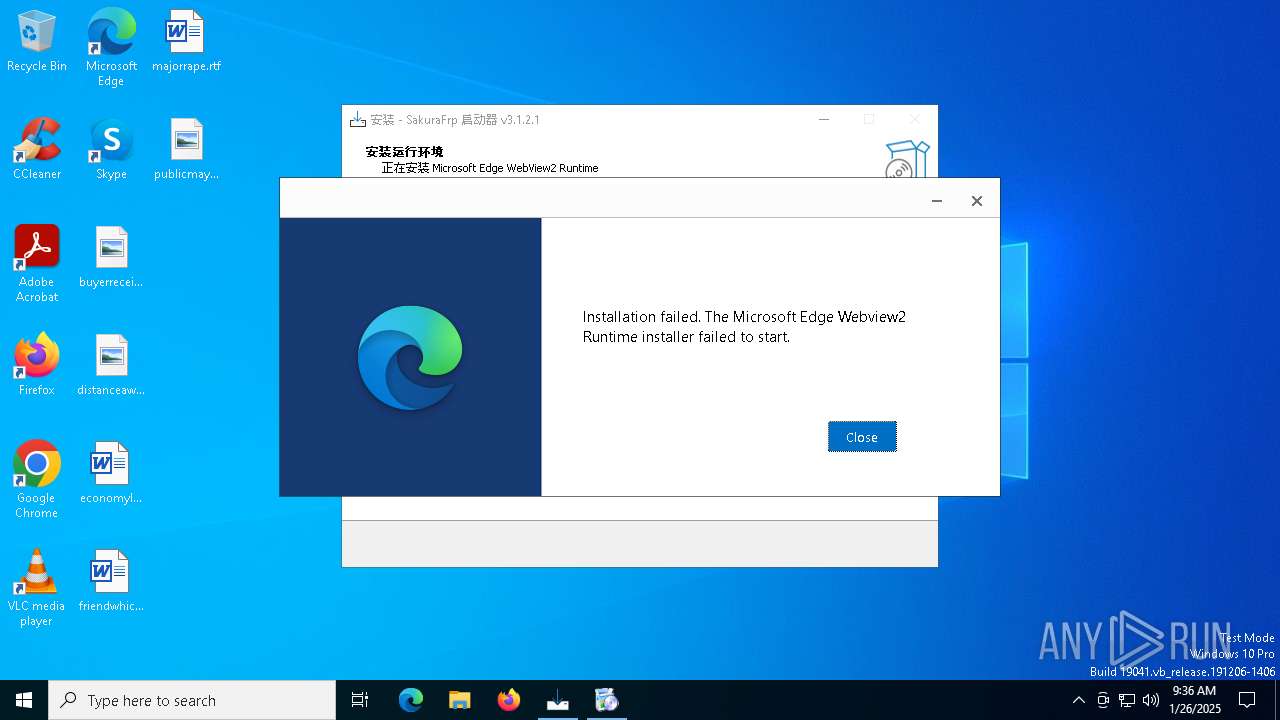Select the economyl Word document on the desktop
The height and width of the screenshot is (720, 1280).
tap(111, 474)
